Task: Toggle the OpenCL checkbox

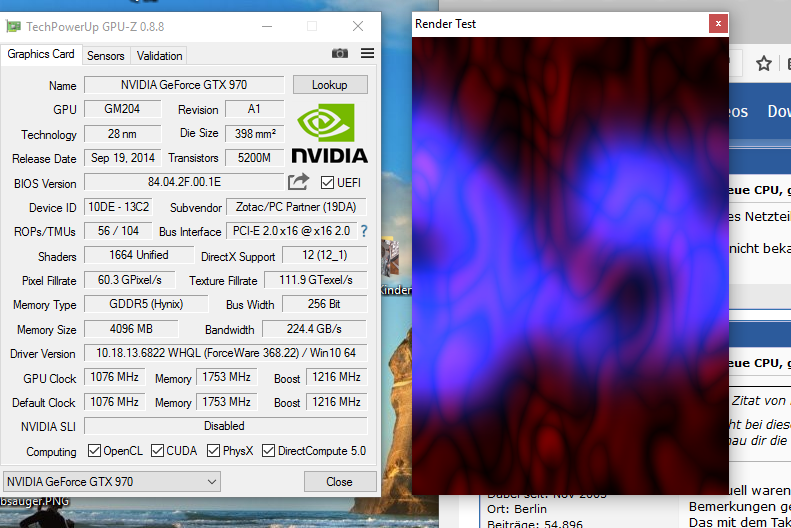Action: (94, 450)
